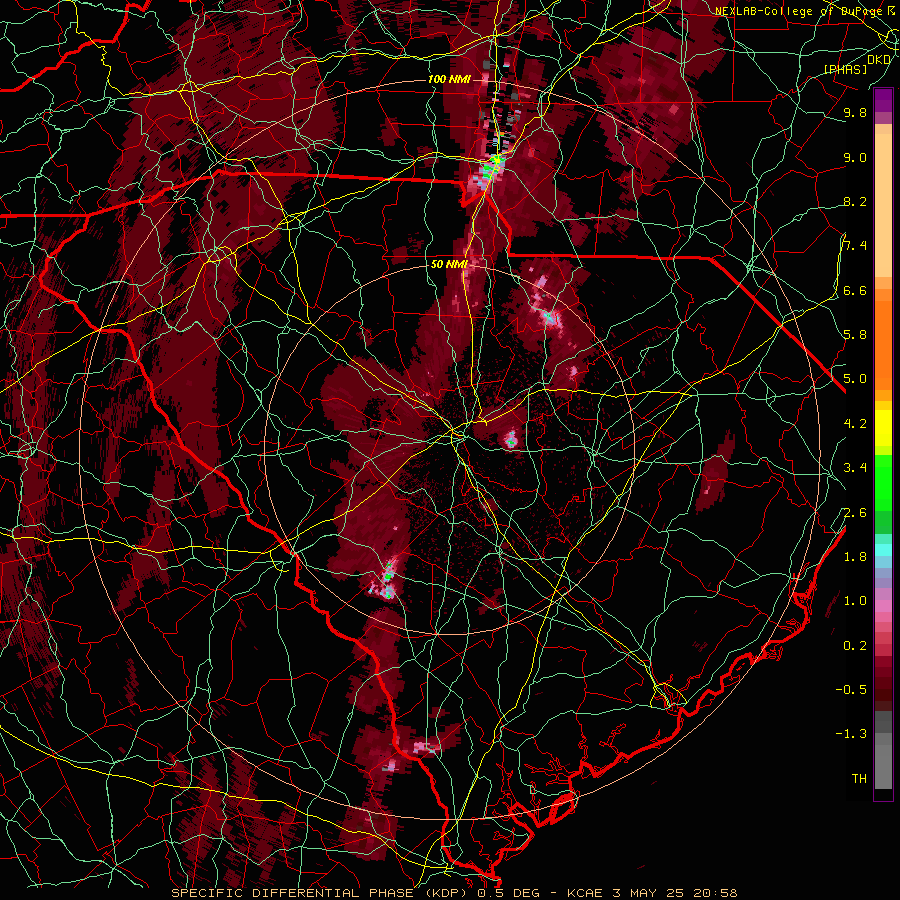This screenshot has width=900, height=900.
Task: Click the 2.6 legend value
Action: tap(855, 512)
